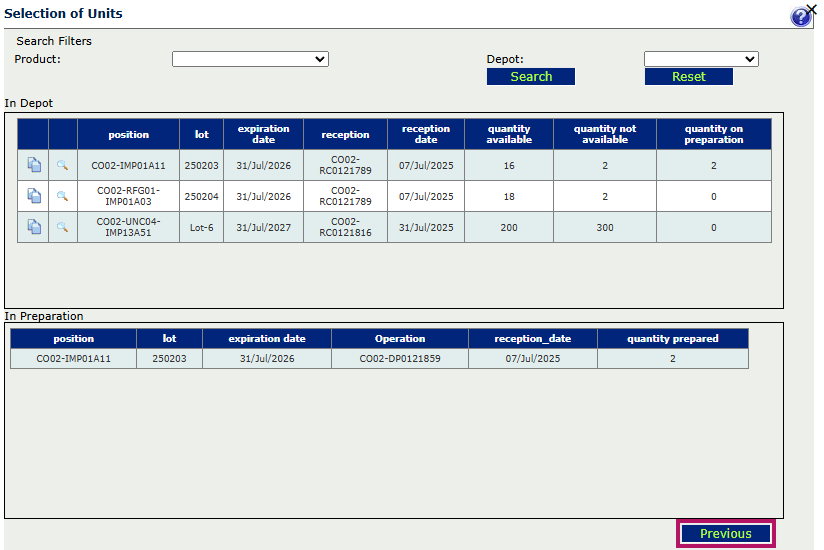Open magnifier details for CO02-IMP01A11 depot row
Image resolution: width=824 pixels, height=550 pixels.
pyautogui.click(x=63, y=165)
